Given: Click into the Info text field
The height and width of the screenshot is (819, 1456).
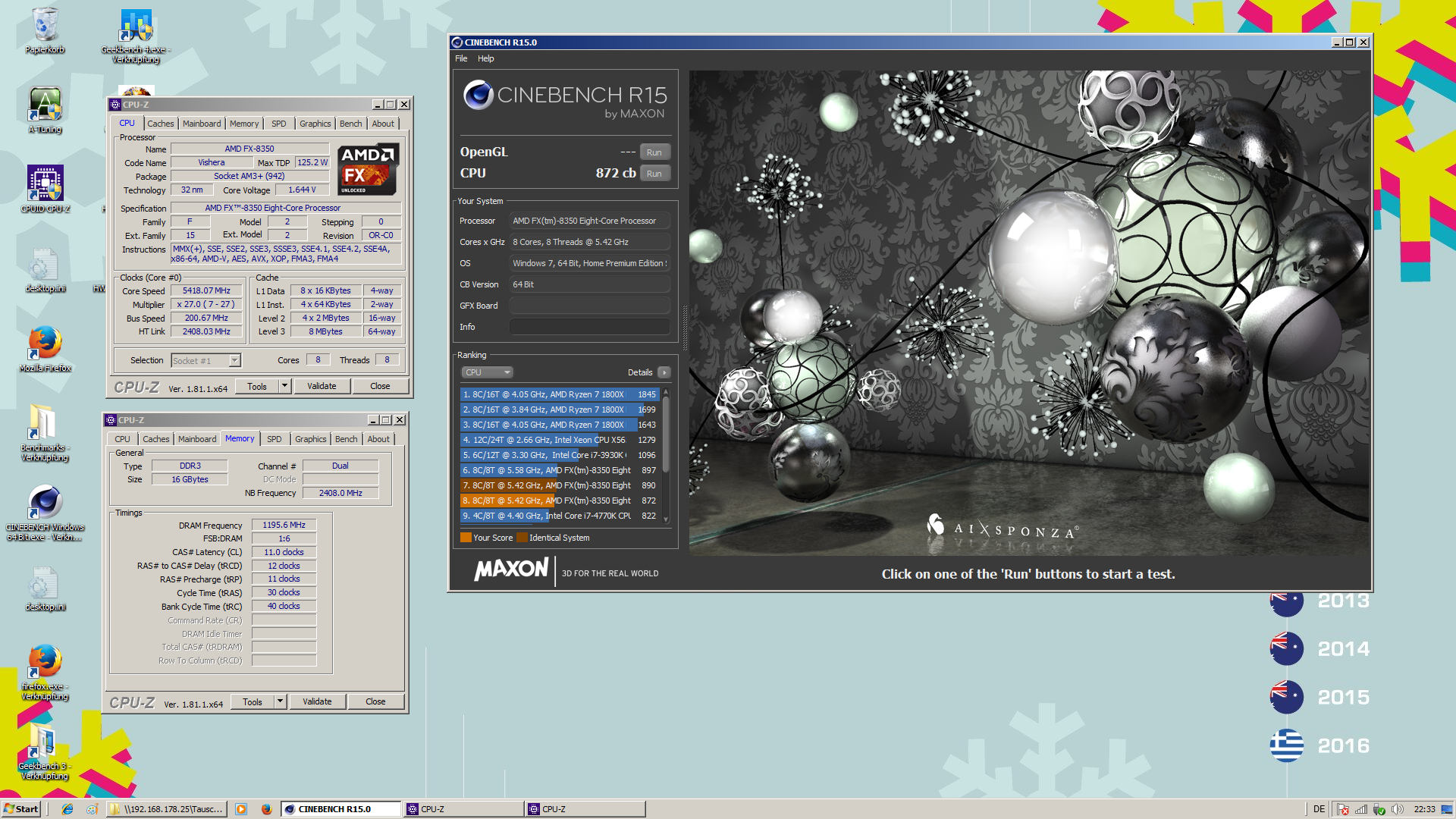Looking at the screenshot, I should coord(589,327).
